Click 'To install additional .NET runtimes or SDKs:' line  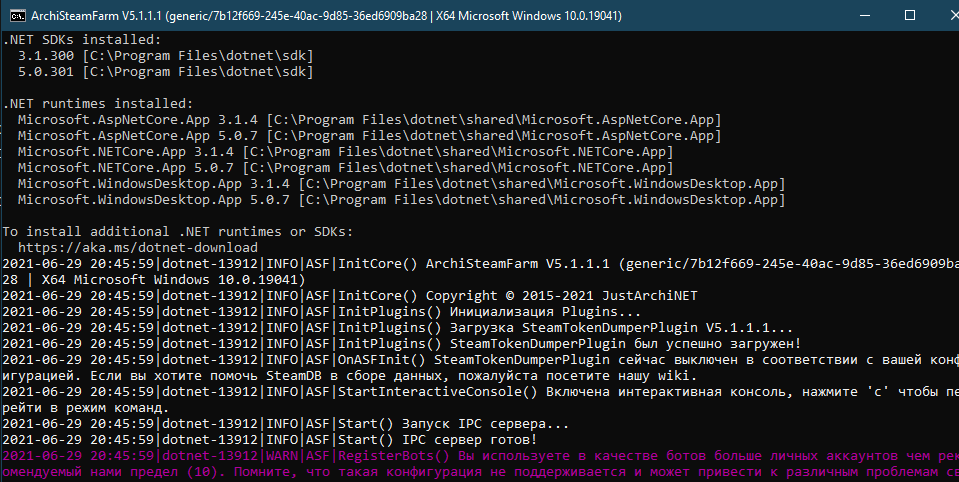click(177, 232)
